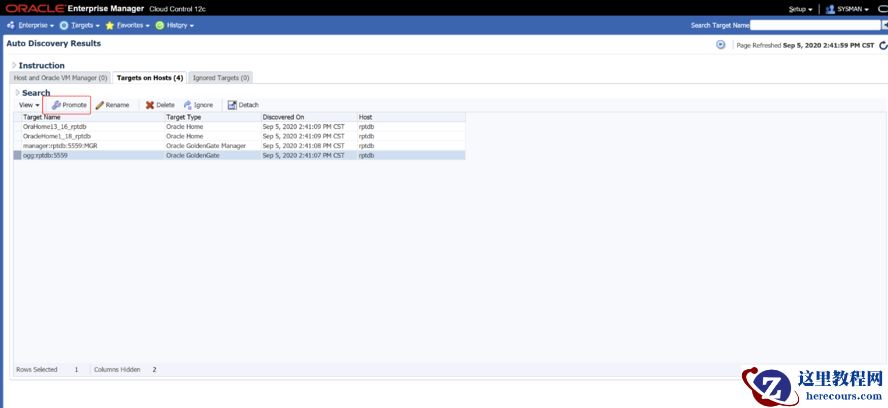Click the History clock icon
The image size is (888, 408).
(160, 26)
